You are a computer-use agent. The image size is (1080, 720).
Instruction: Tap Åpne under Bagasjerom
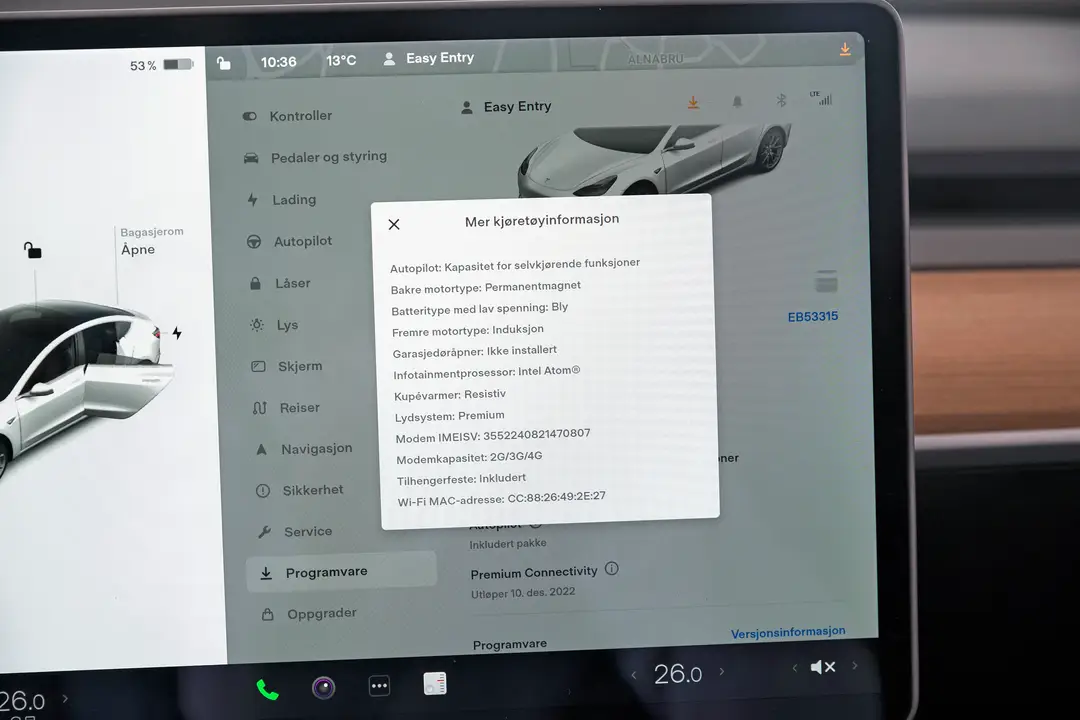[x=138, y=249]
